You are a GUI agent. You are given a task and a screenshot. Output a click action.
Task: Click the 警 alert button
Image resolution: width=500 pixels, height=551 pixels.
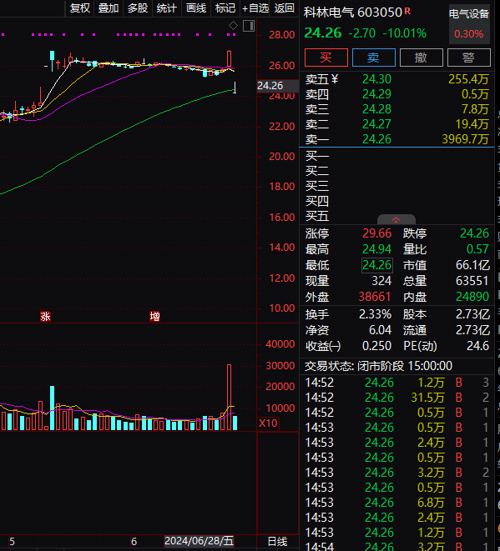(x=469, y=58)
